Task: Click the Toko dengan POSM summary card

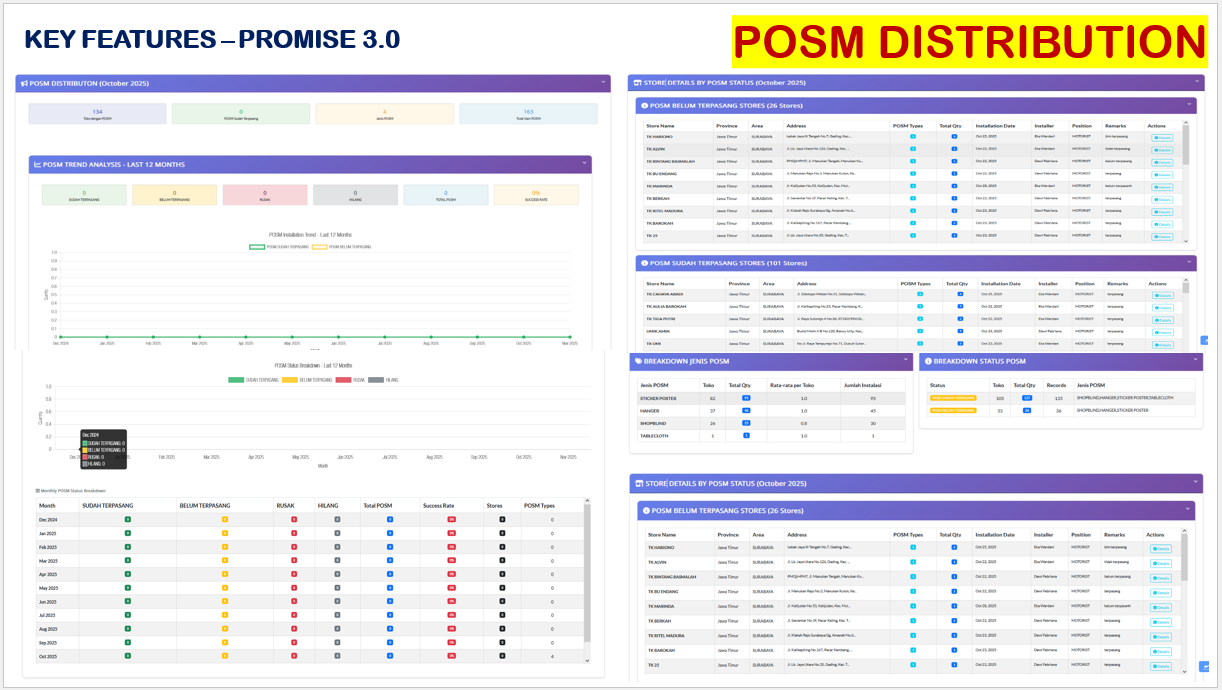Action: [97, 114]
